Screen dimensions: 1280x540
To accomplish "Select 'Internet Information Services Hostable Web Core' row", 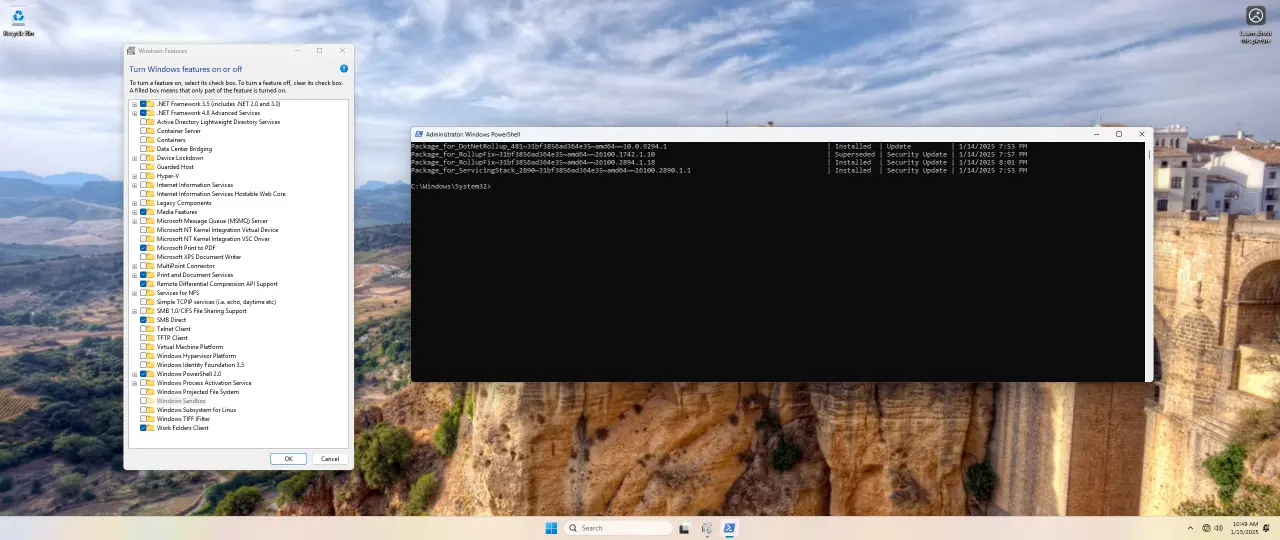I will pyautogui.click(x=221, y=194).
